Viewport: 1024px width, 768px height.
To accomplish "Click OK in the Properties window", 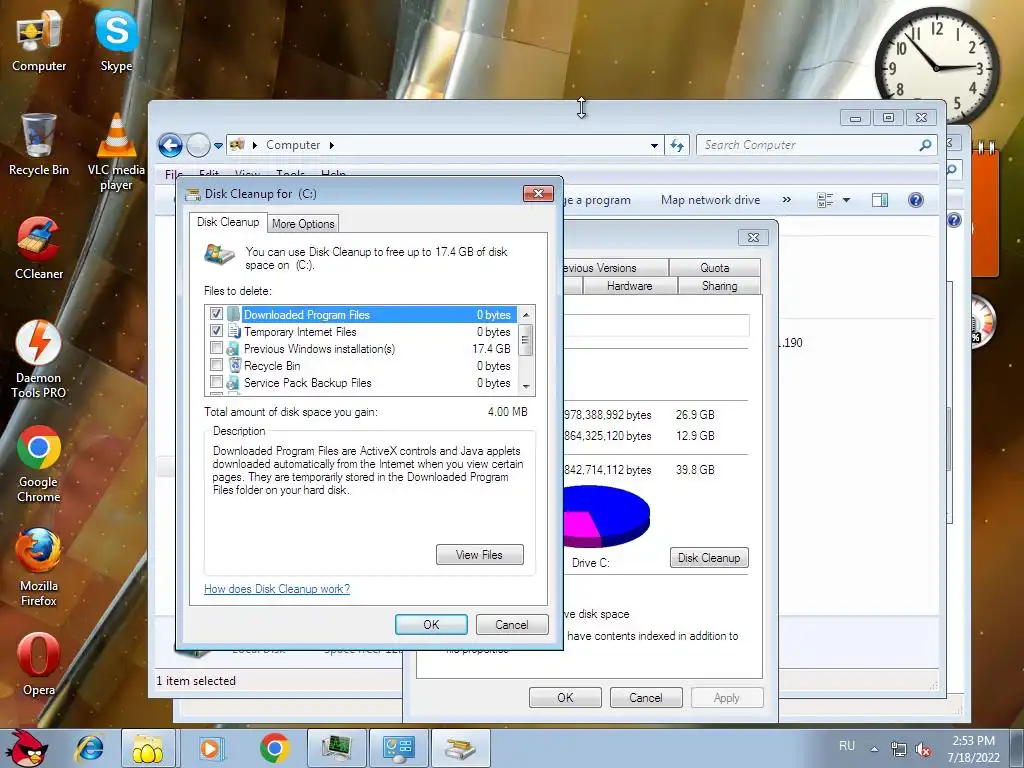I will pos(565,697).
